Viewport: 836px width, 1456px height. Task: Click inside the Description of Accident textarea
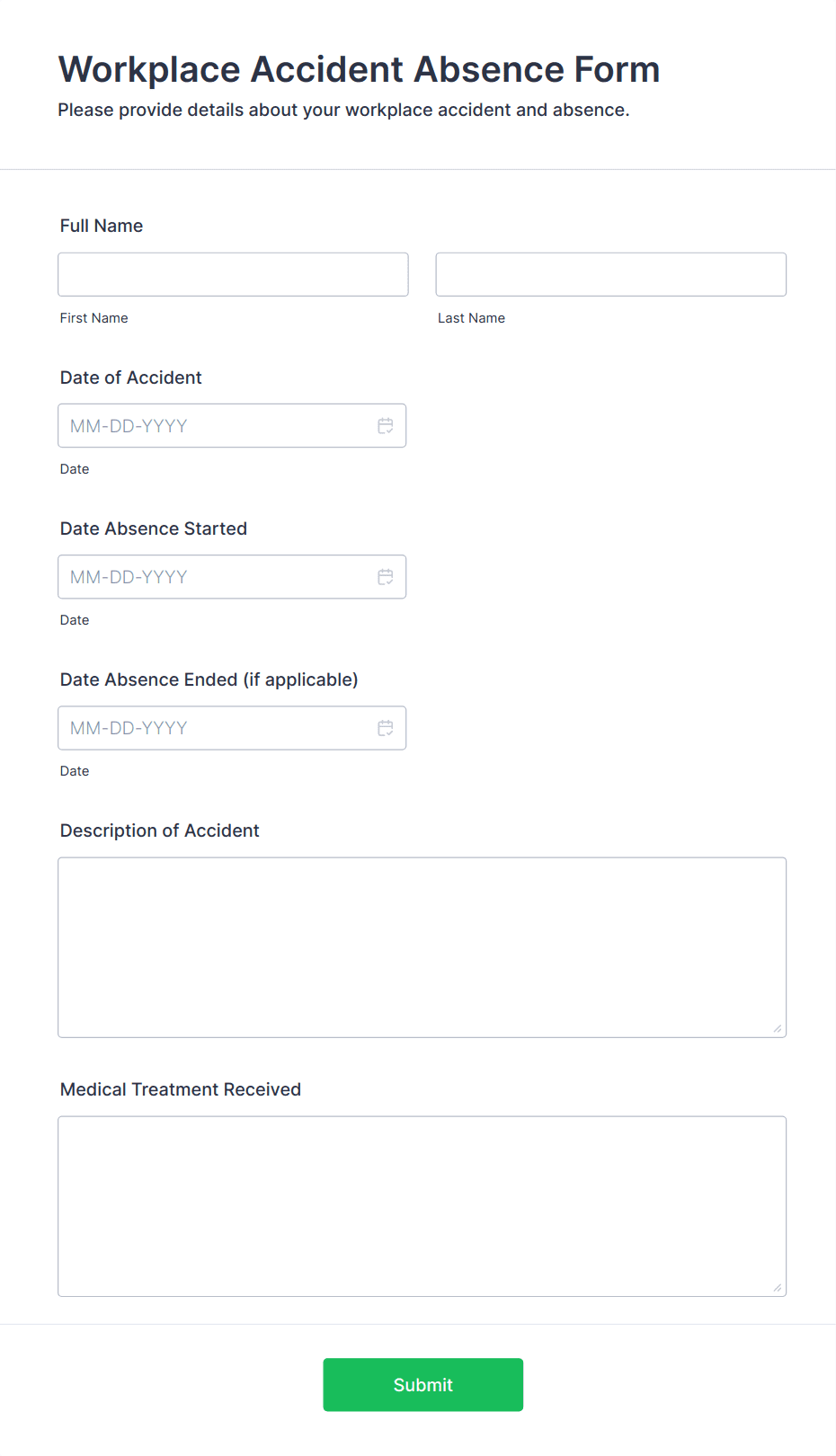coord(422,947)
